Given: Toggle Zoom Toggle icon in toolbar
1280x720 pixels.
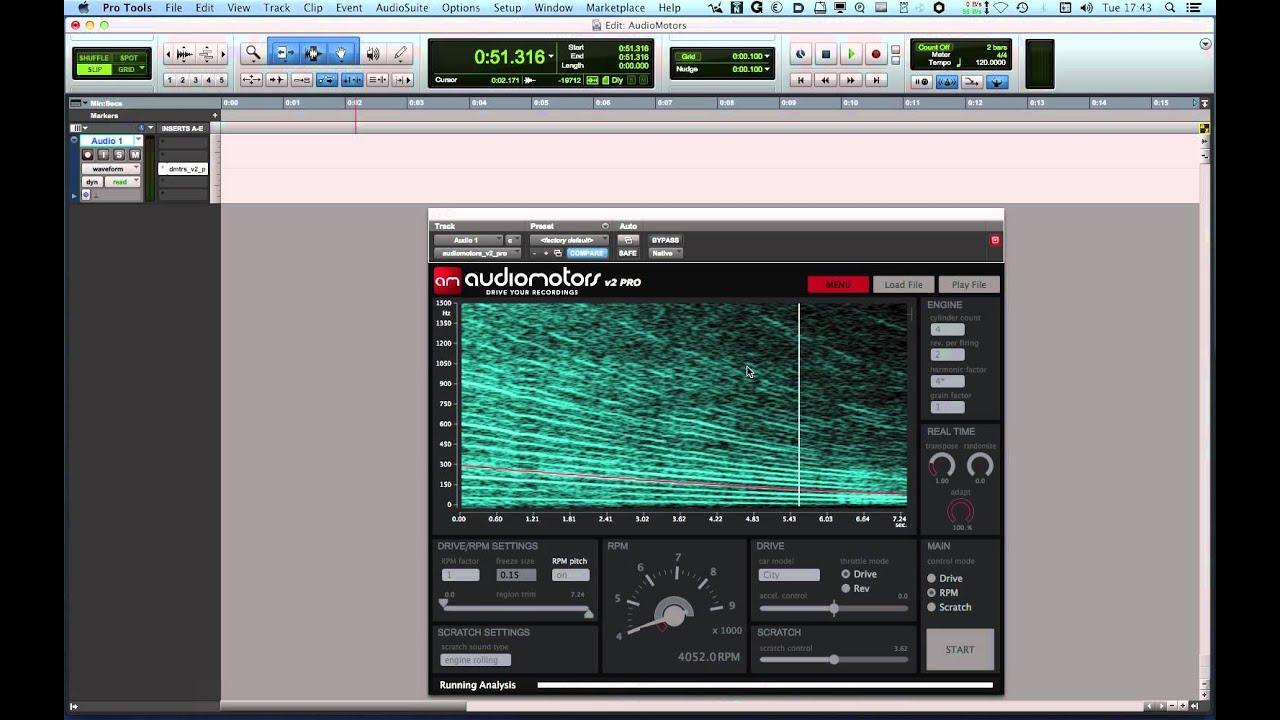Looking at the screenshot, I should [x=253, y=80].
